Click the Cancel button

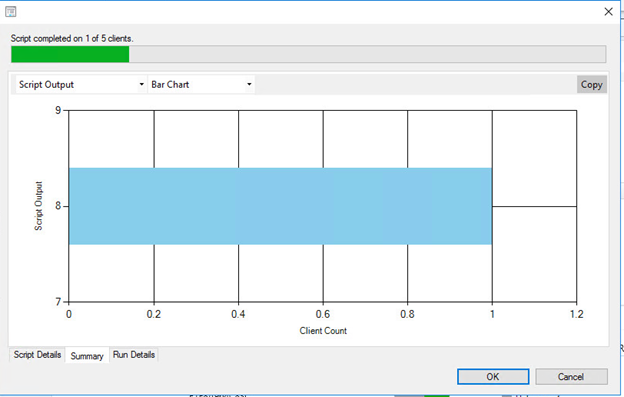(571, 377)
